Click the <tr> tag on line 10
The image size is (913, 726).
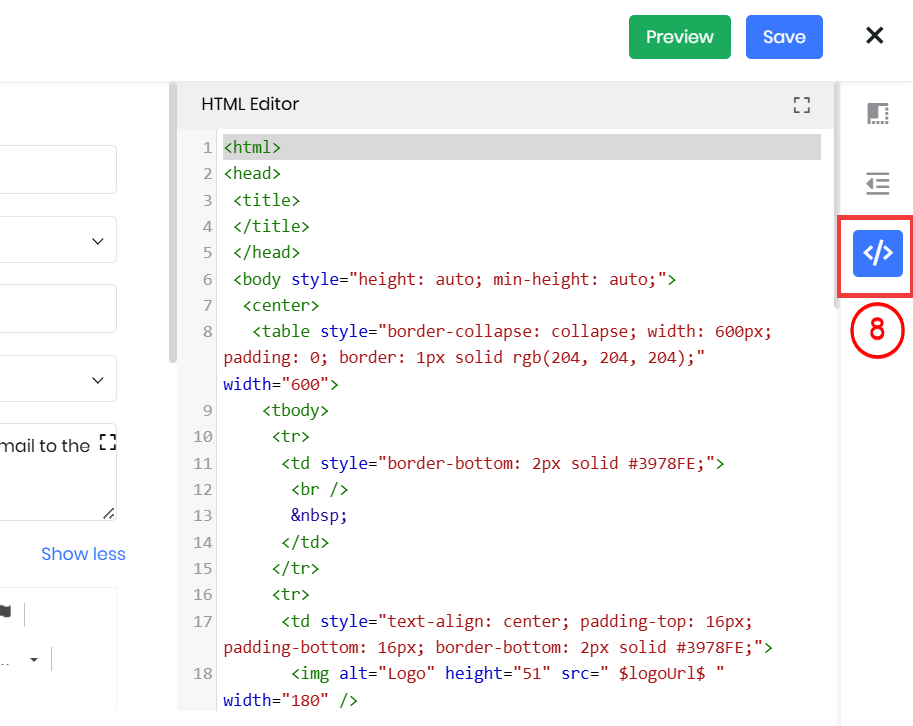coord(291,437)
